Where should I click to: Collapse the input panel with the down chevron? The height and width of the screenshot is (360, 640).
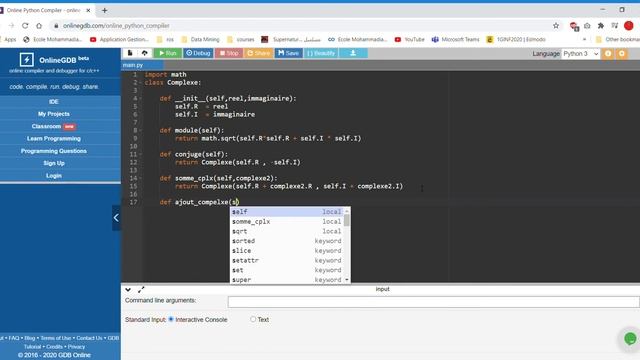click(x=128, y=289)
